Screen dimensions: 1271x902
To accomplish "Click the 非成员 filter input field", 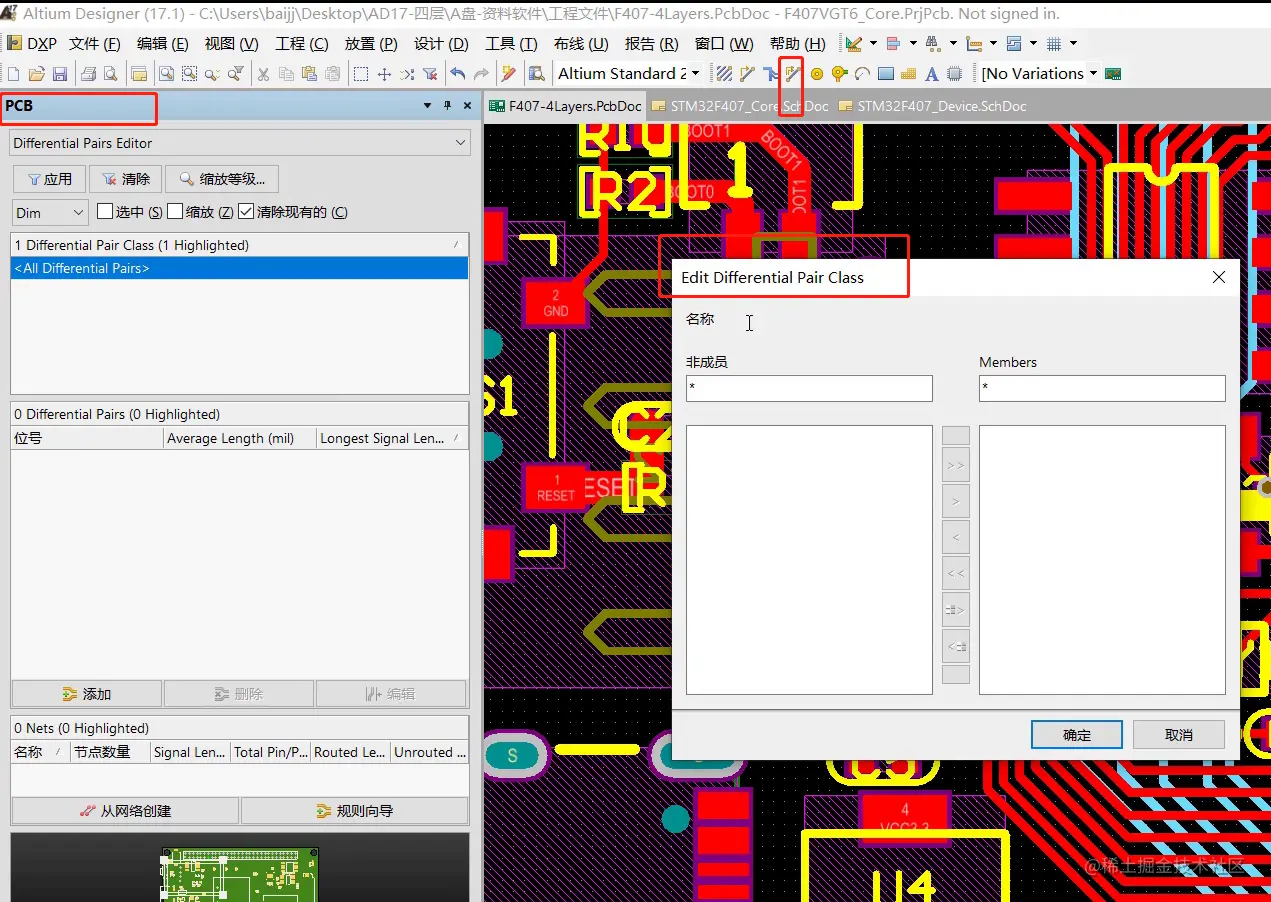I will click(x=809, y=388).
